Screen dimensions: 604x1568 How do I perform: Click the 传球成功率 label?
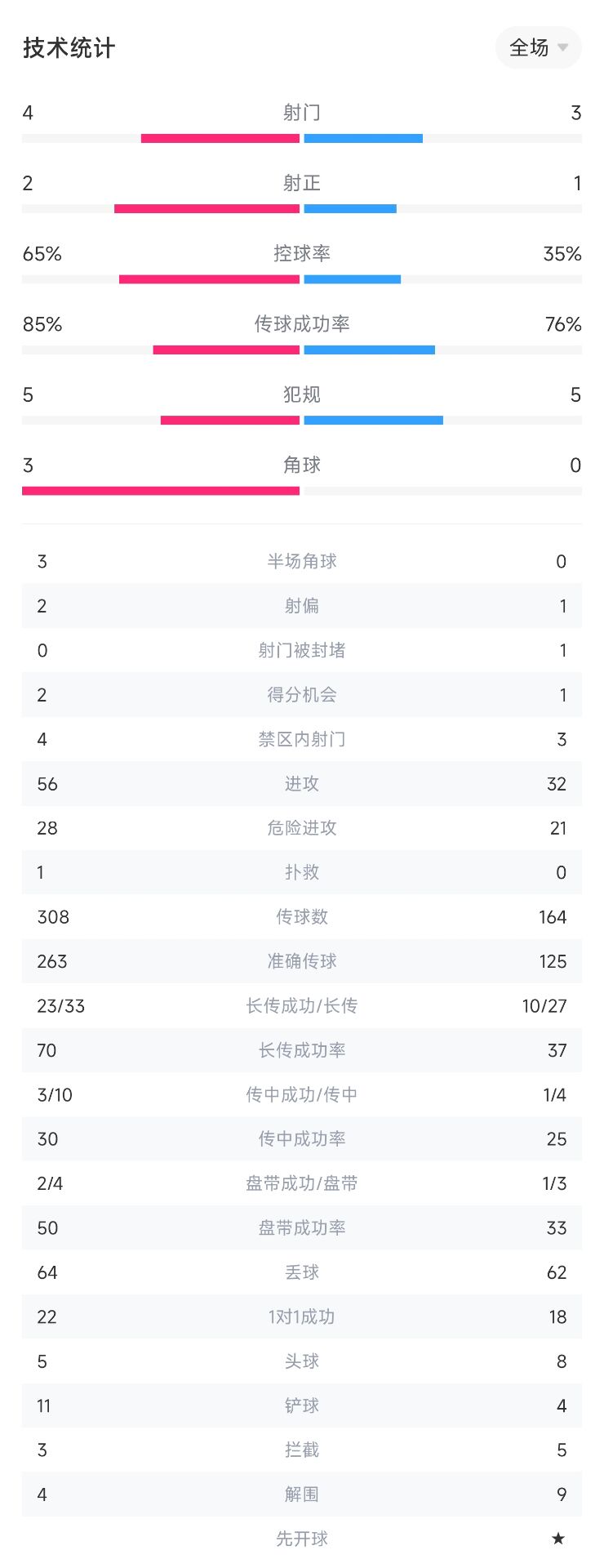pyautogui.click(x=302, y=324)
